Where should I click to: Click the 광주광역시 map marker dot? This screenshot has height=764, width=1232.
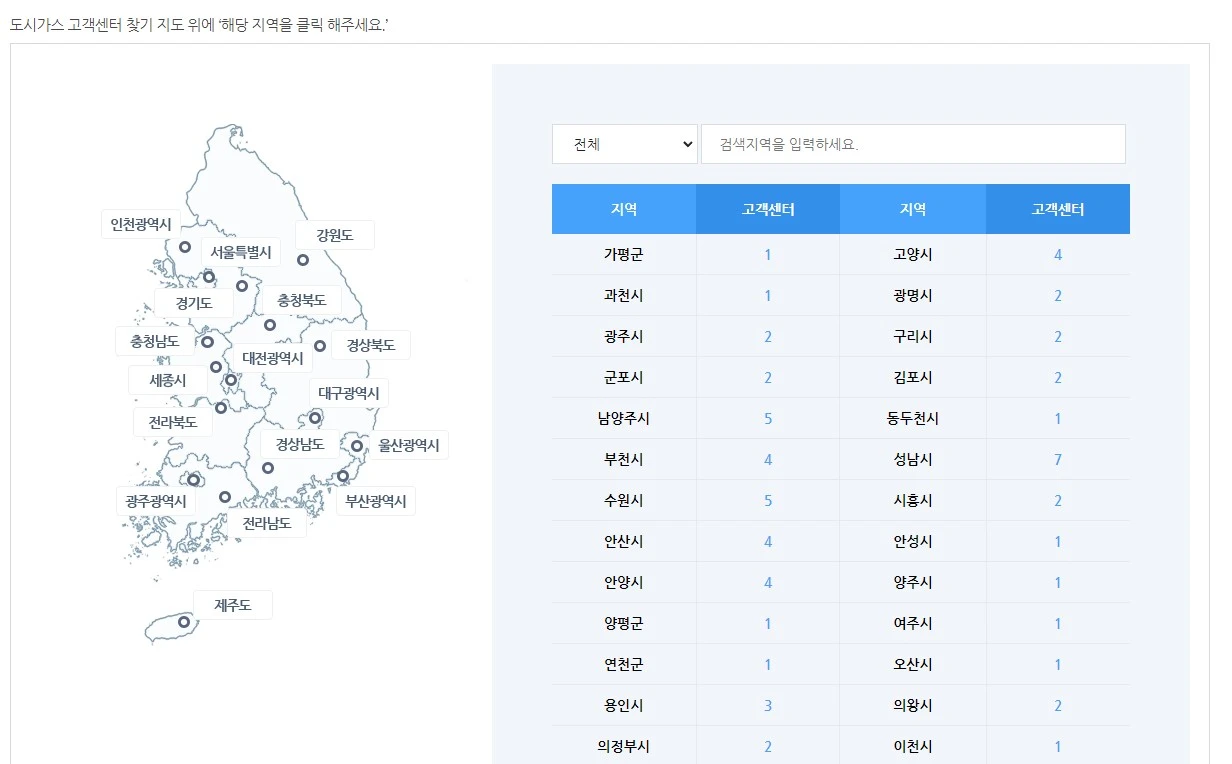point(194,480)
